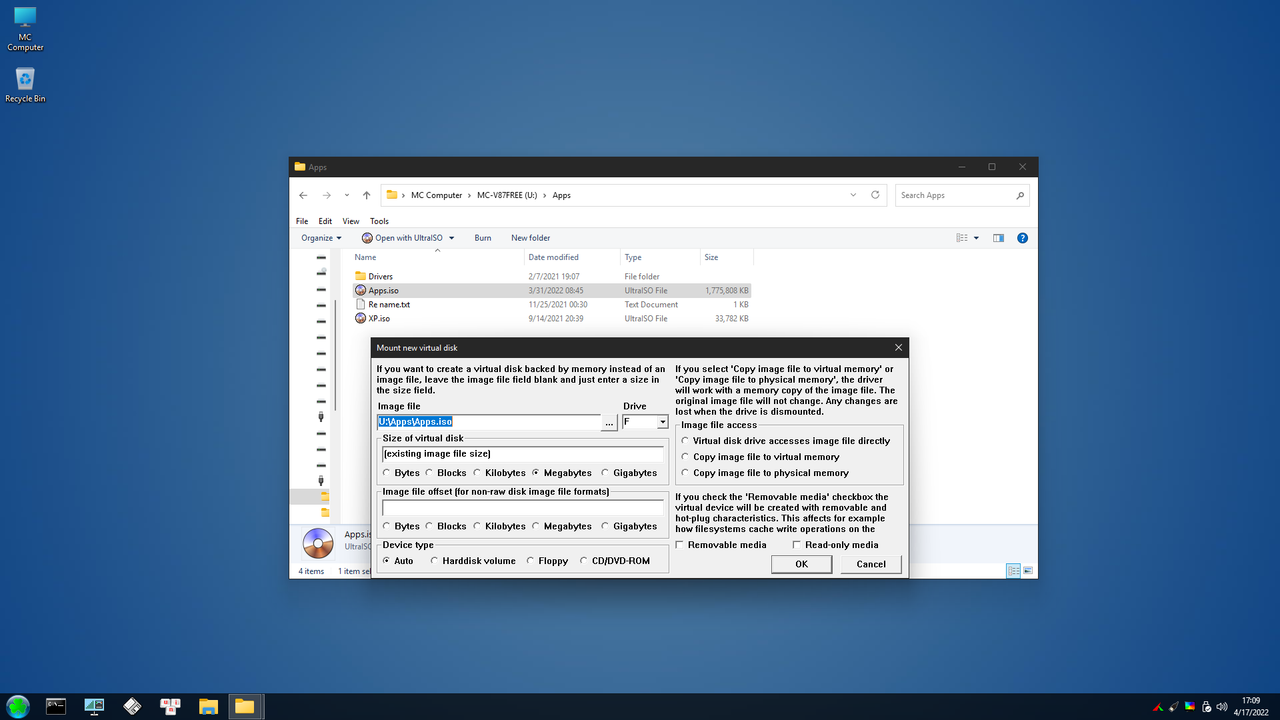Click the MC Computer desktop icon
1280x720 pixels.
[25, 28]
